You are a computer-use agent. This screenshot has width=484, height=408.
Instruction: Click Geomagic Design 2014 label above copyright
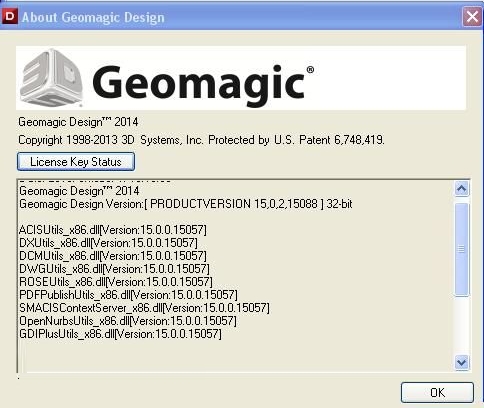(x=78, y=122)
